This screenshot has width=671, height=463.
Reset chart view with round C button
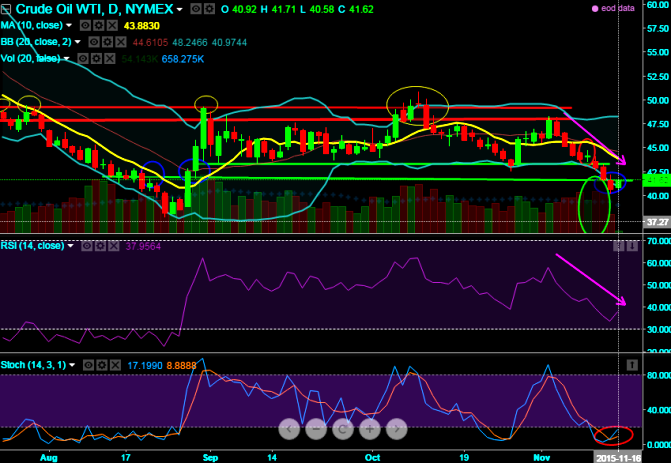click(x=343, y=429)
